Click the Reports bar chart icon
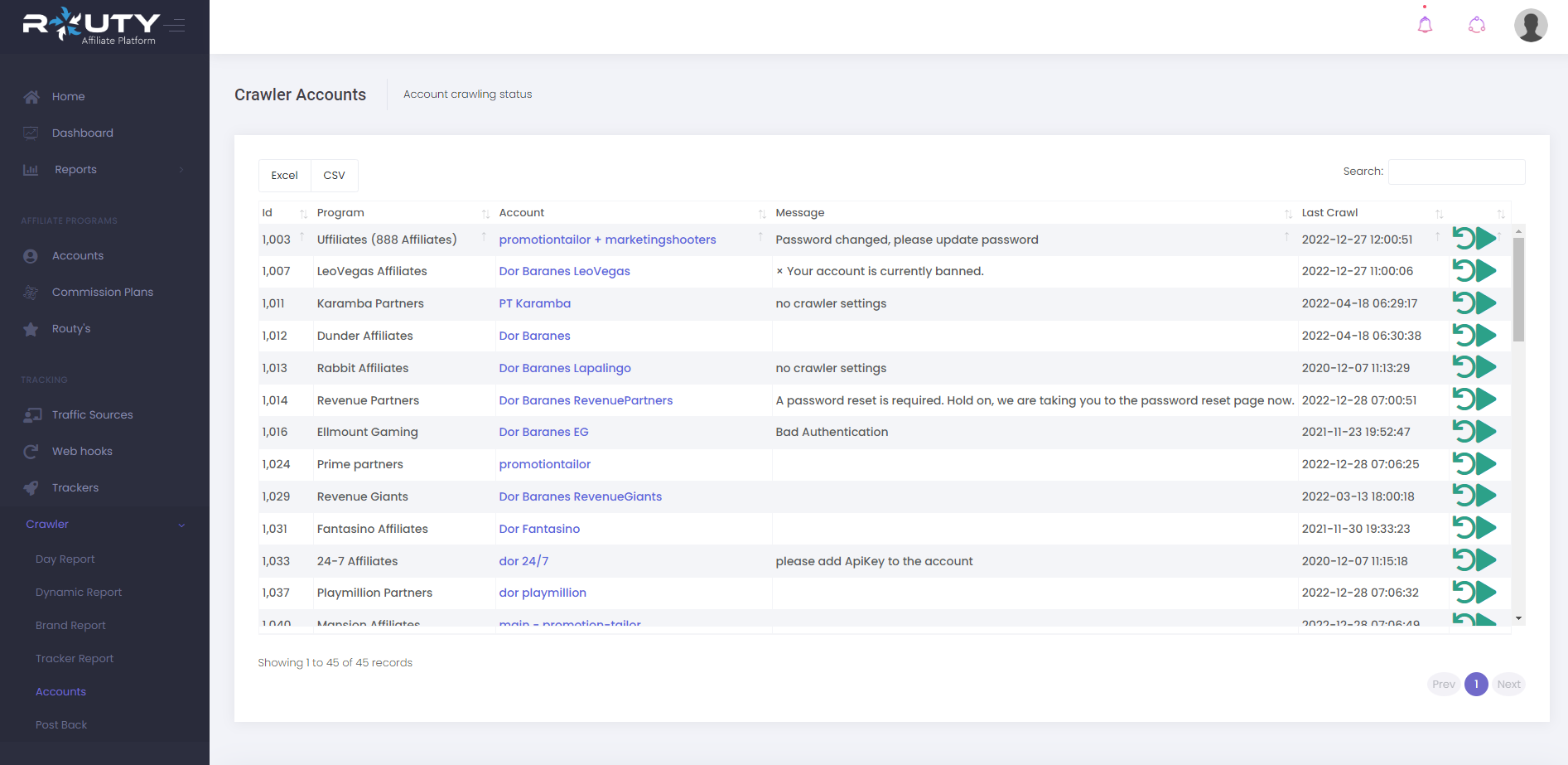The image size is (1568, 765). point(31,170)
